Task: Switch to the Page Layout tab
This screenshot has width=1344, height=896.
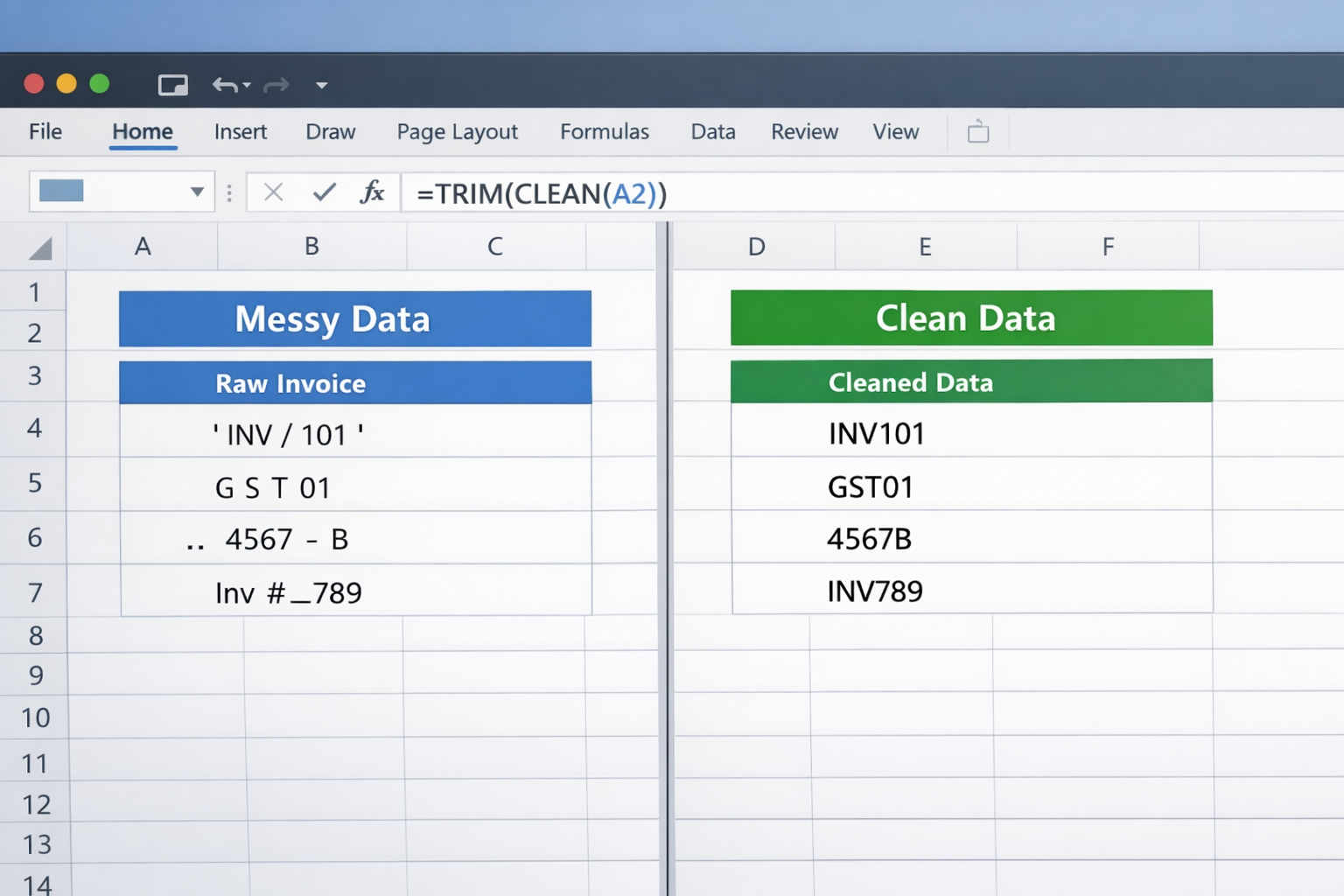Action: click(457, 131)
